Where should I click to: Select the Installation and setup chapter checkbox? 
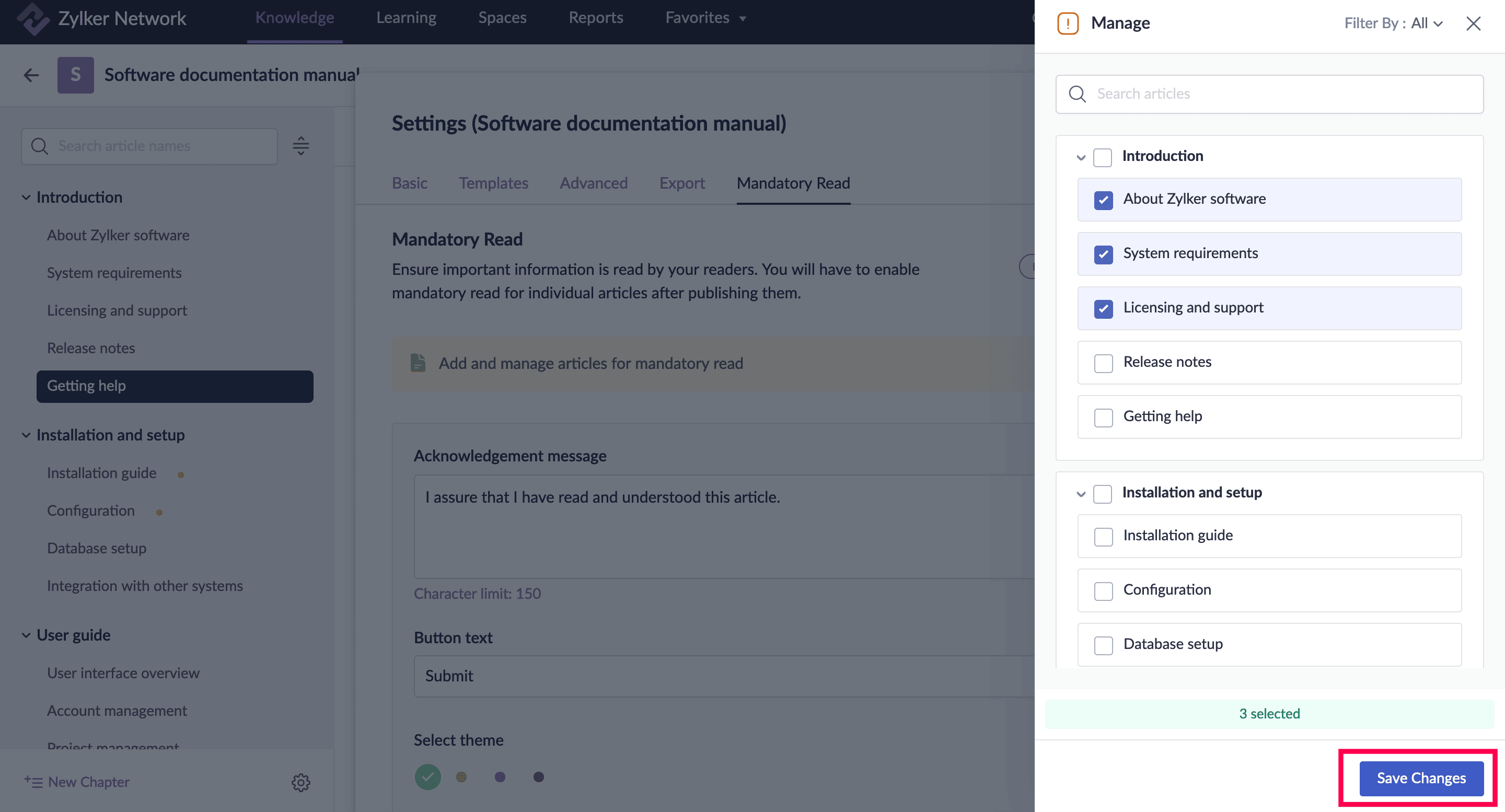1102,494
